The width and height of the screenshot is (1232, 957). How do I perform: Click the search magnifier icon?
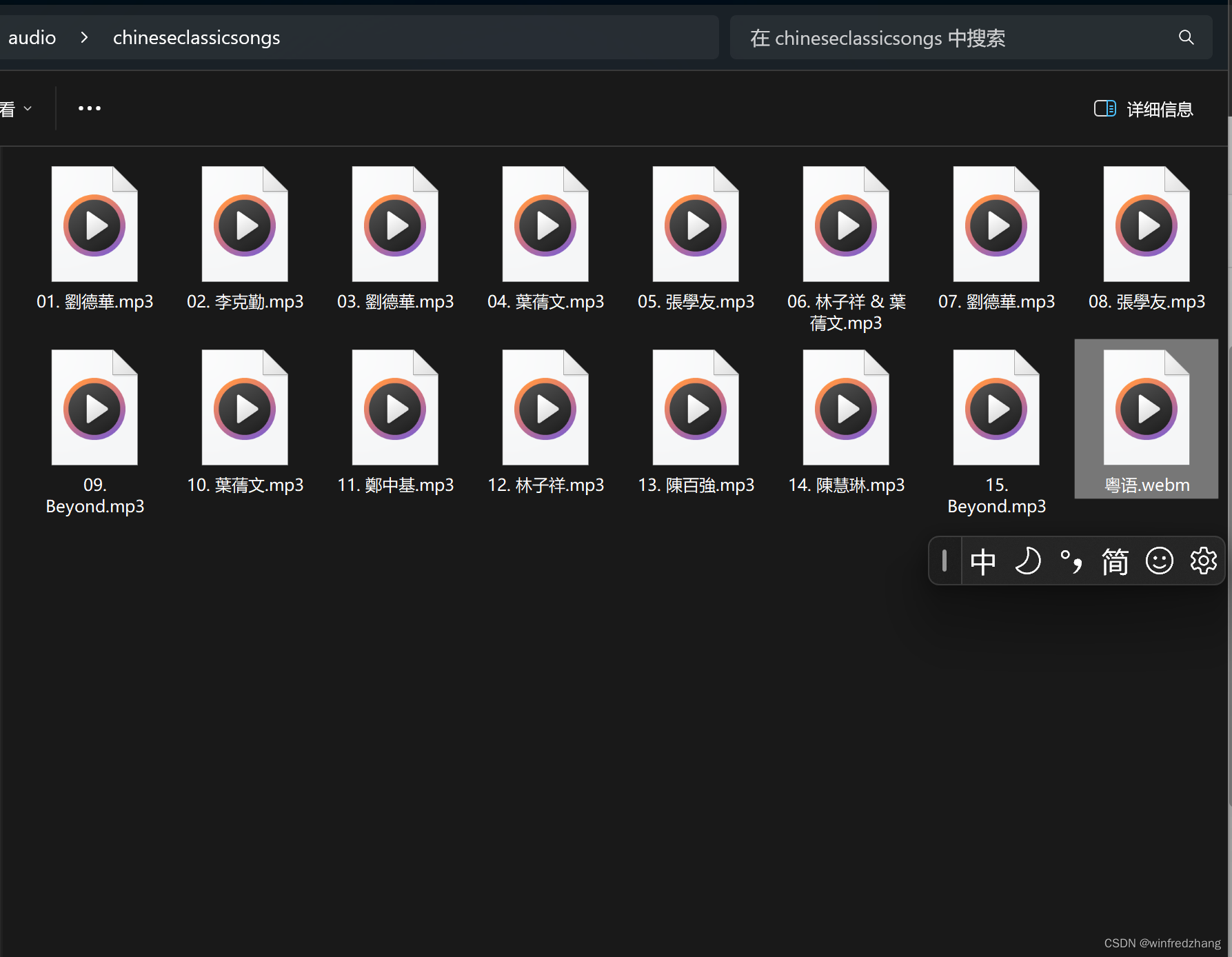coord(1186,37)
